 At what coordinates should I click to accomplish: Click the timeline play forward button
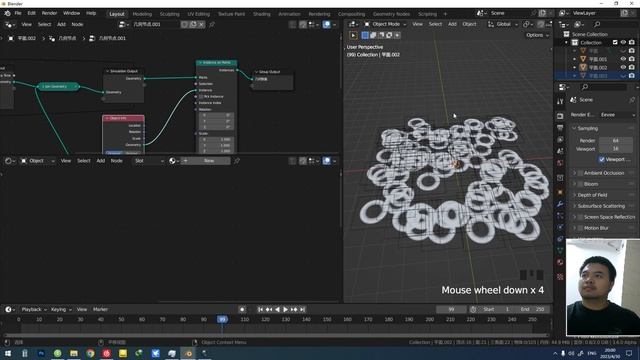coord(286,309)
